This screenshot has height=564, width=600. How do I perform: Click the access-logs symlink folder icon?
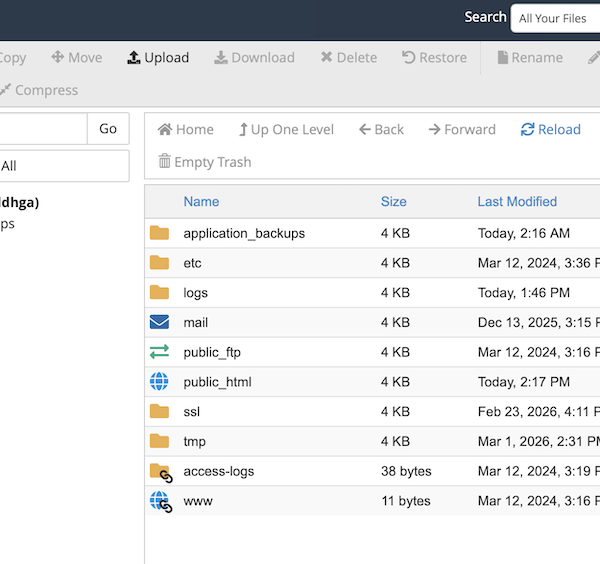pos(160,471)
